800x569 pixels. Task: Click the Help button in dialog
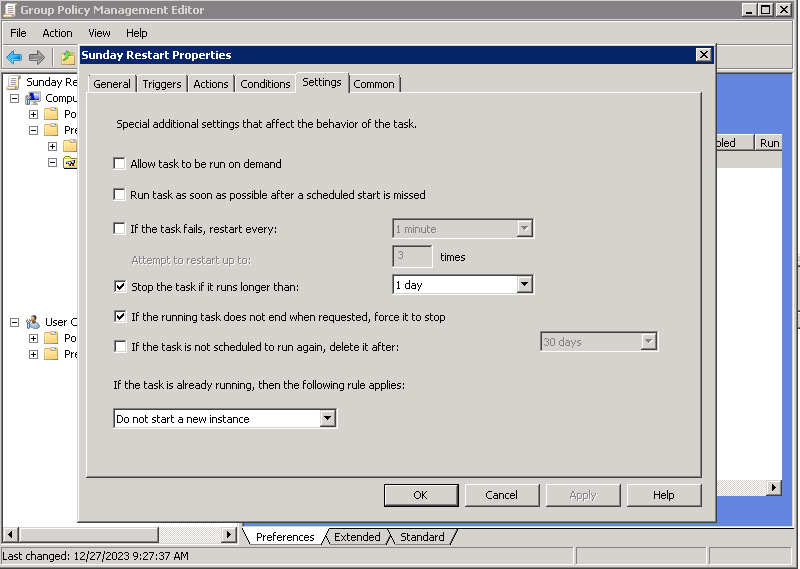point(664,495)
